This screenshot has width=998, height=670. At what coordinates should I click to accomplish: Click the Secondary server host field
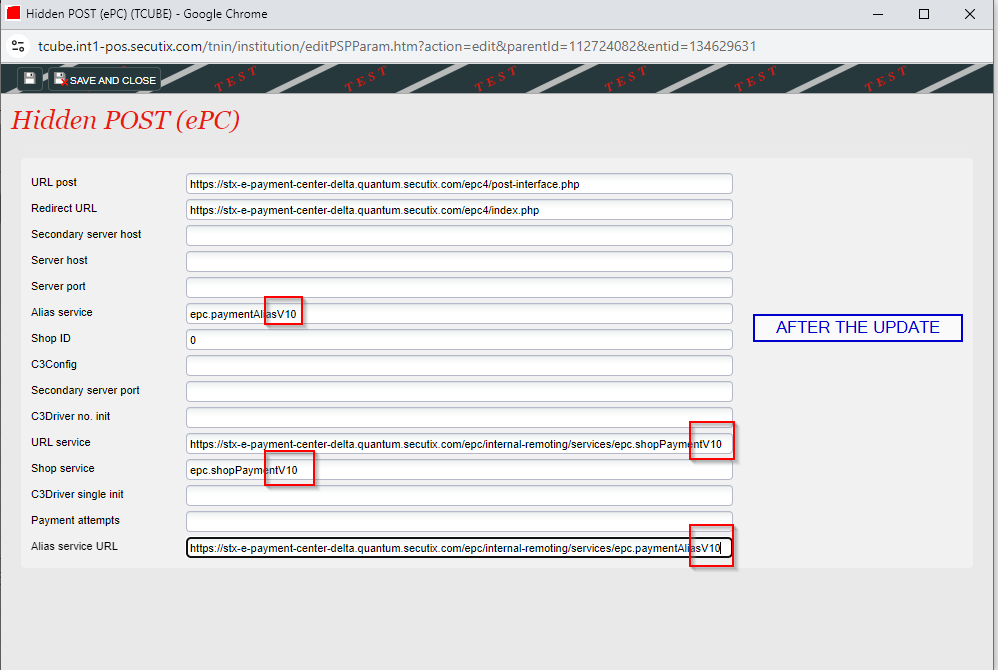point(458,235)
